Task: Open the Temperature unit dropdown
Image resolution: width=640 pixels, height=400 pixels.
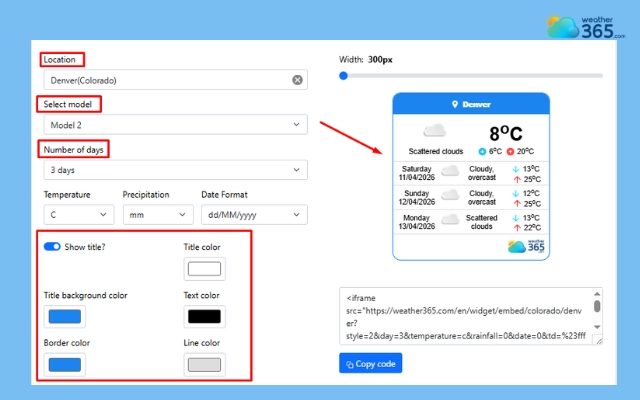Action: click(78, 214)
